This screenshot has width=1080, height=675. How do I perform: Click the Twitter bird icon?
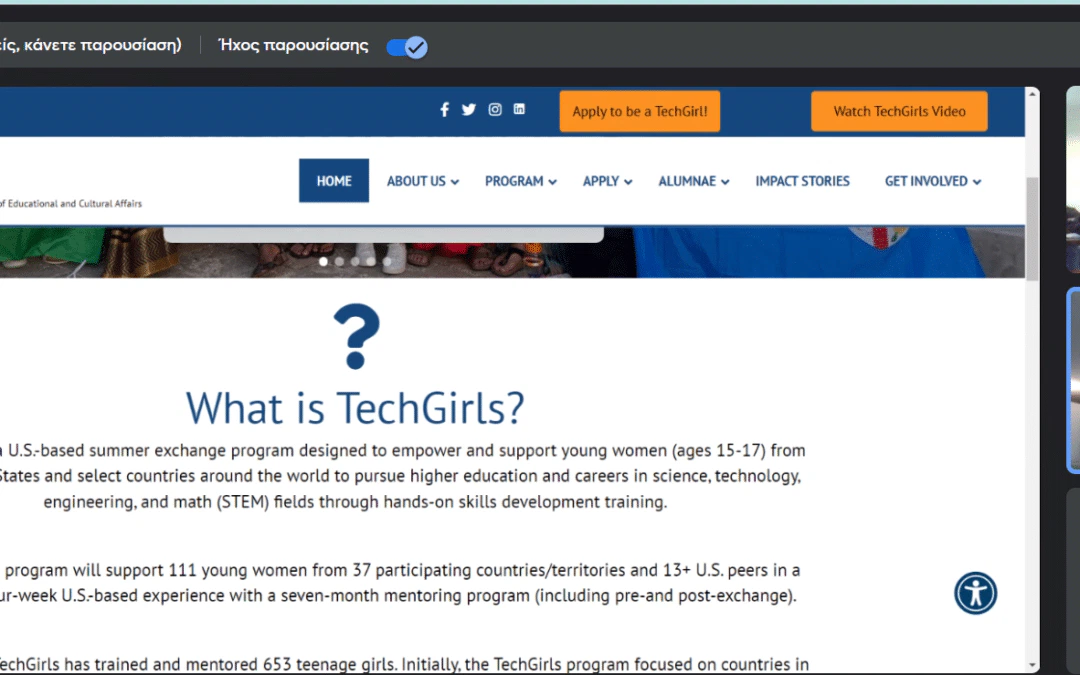[x=469, y=110]
